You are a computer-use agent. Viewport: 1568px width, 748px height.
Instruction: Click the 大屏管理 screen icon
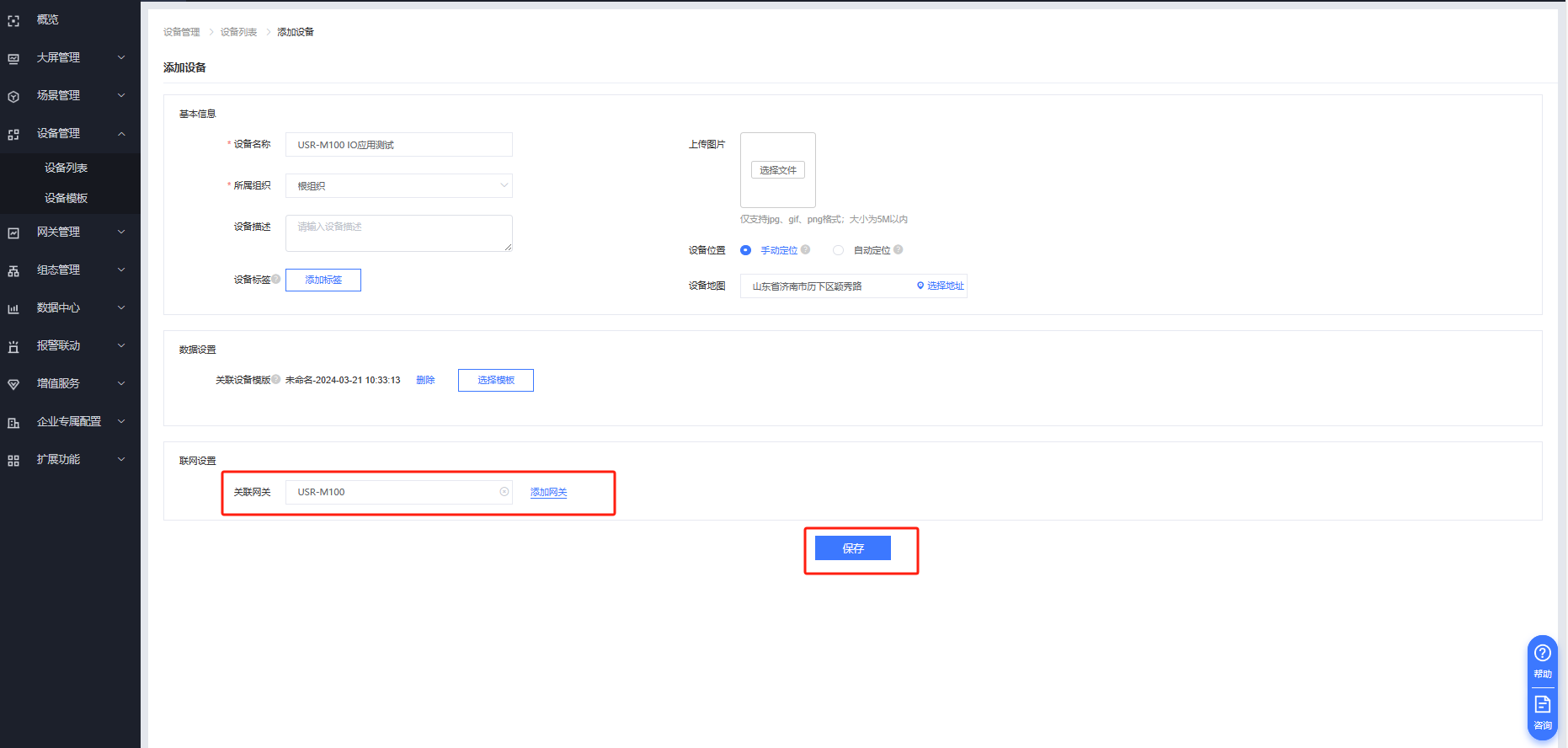click(13, 58)
